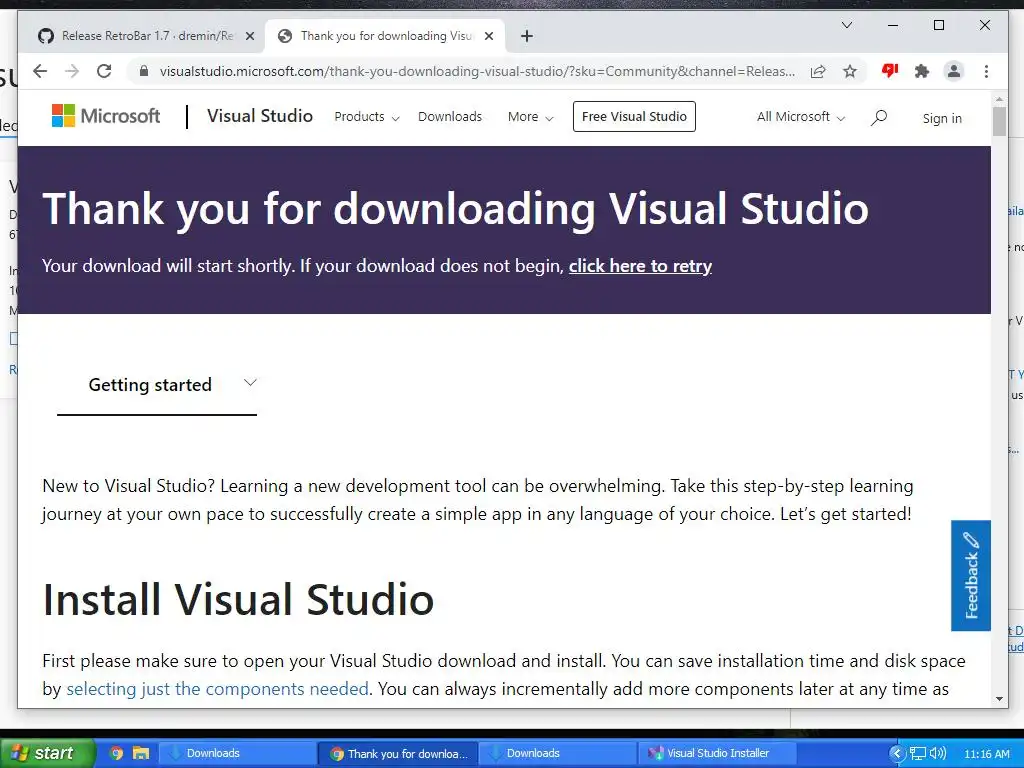1024x768 pixels.
Task: Open the Extensions puzzle menu
Action: click(921, 71)
